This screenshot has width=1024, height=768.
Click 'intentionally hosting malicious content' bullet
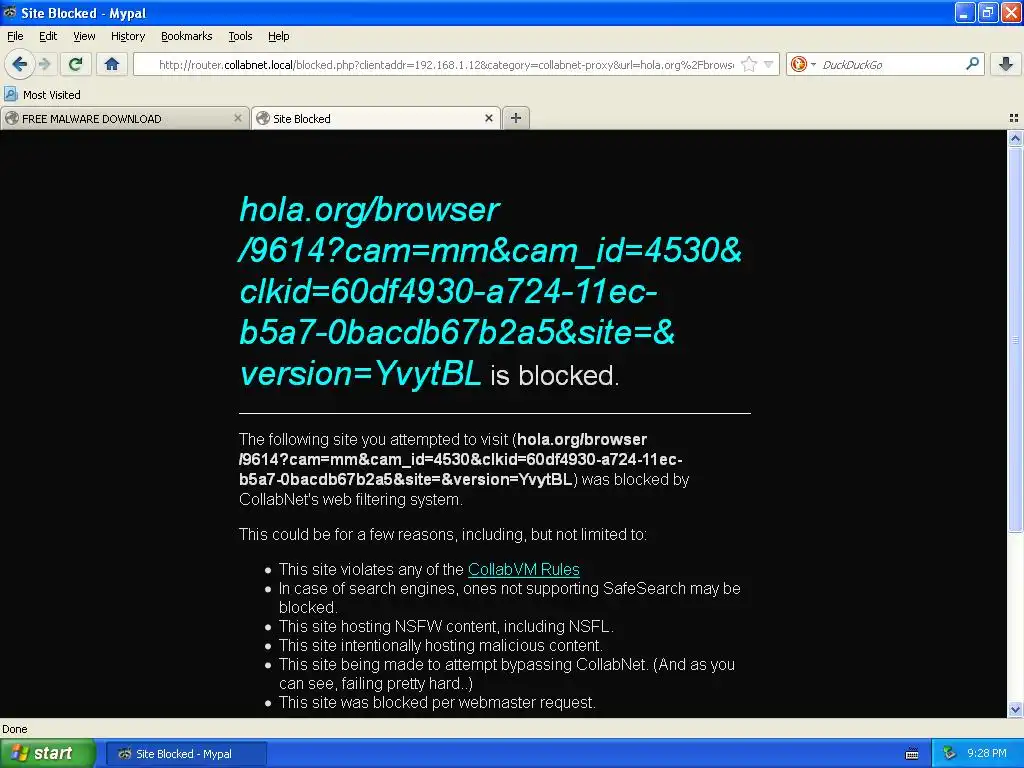pyautogui.click(x=441, y=645)
